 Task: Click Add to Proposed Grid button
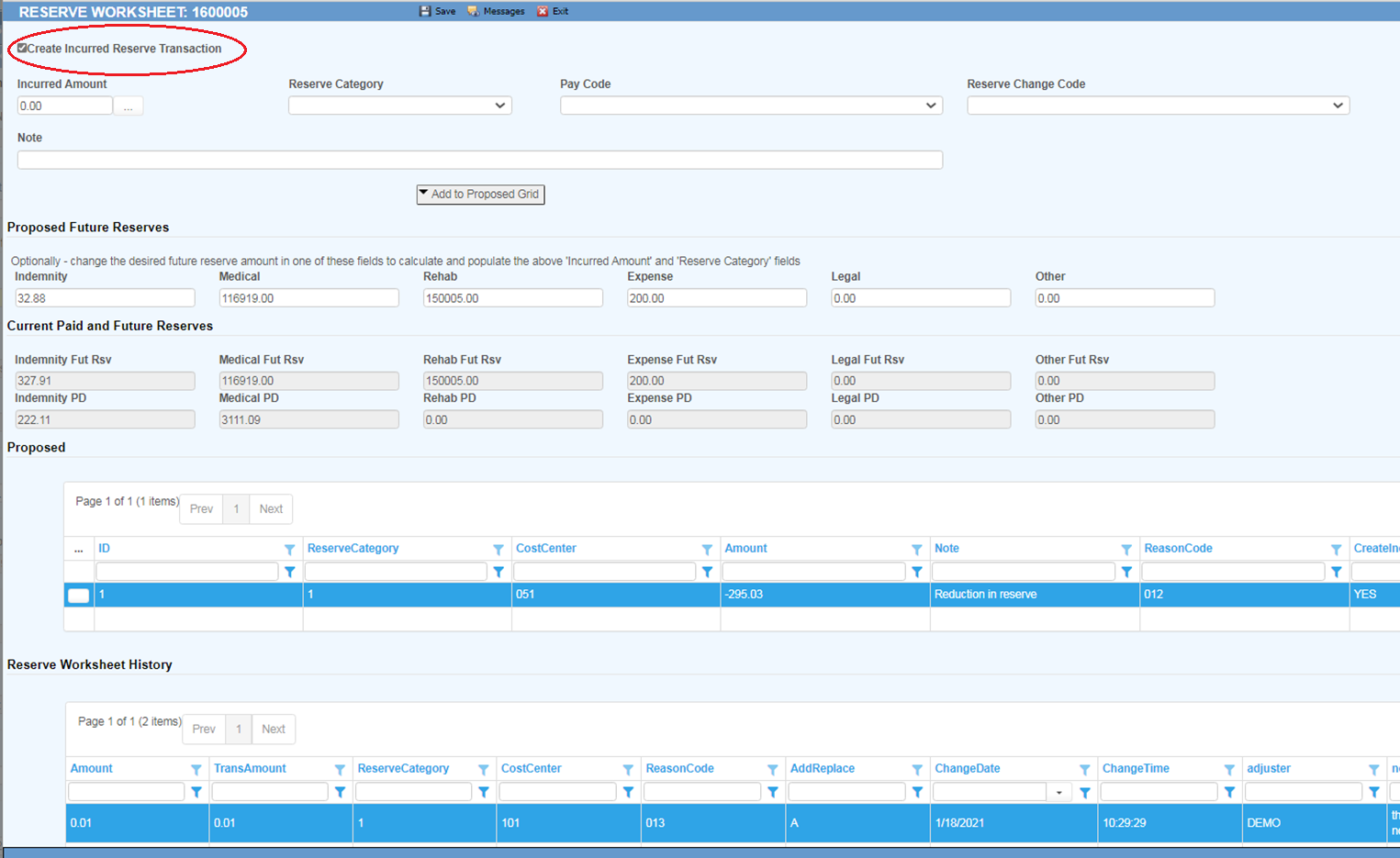[x=480, y=195]
